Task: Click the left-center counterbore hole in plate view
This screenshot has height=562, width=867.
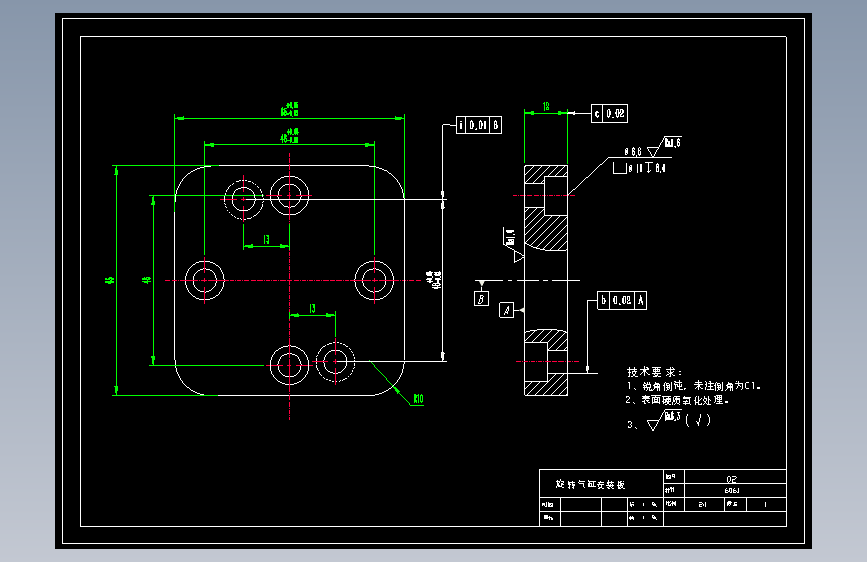Action: click(x=205, y=280)
